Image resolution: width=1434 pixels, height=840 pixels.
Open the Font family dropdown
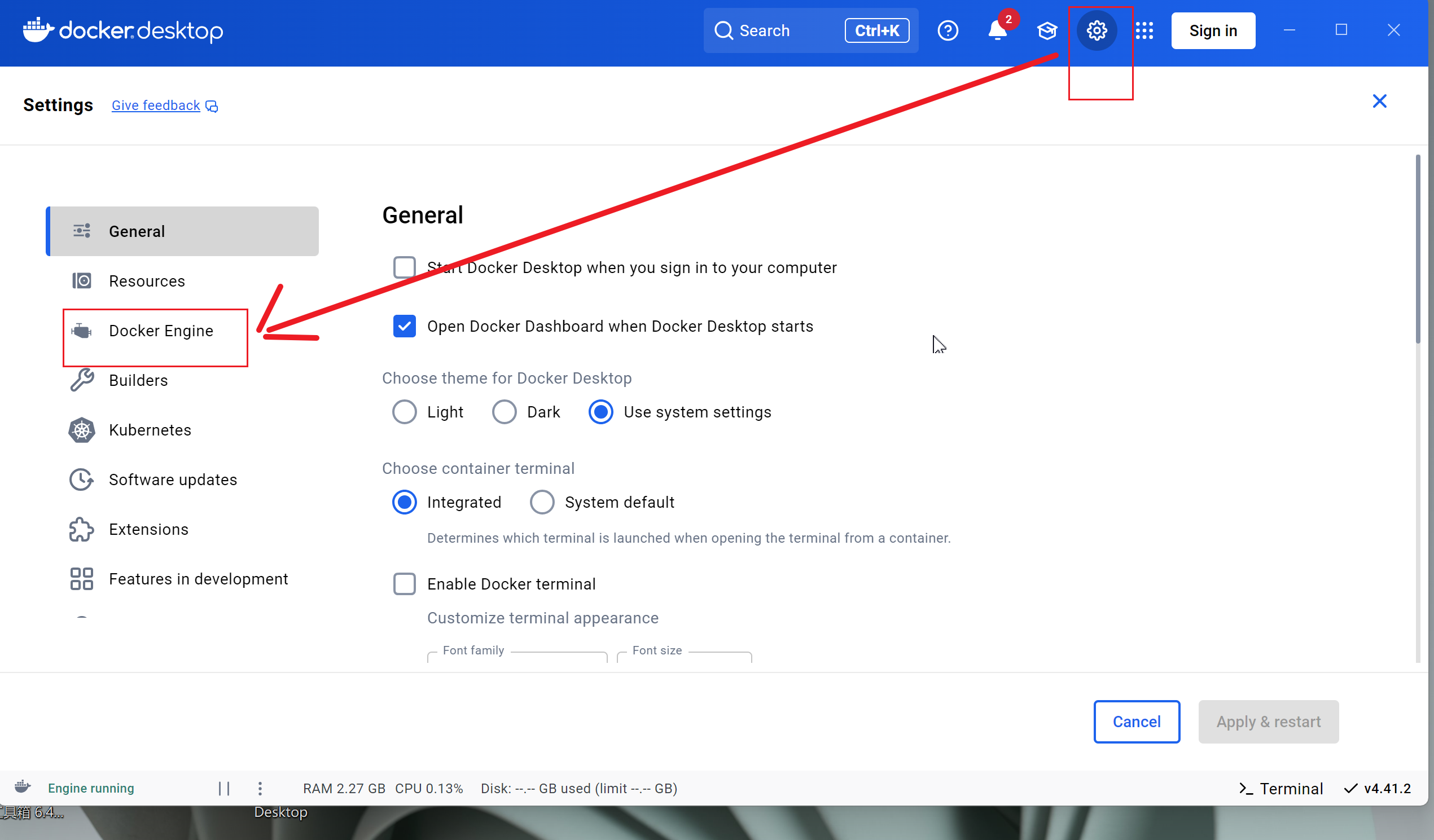point(517,657)
